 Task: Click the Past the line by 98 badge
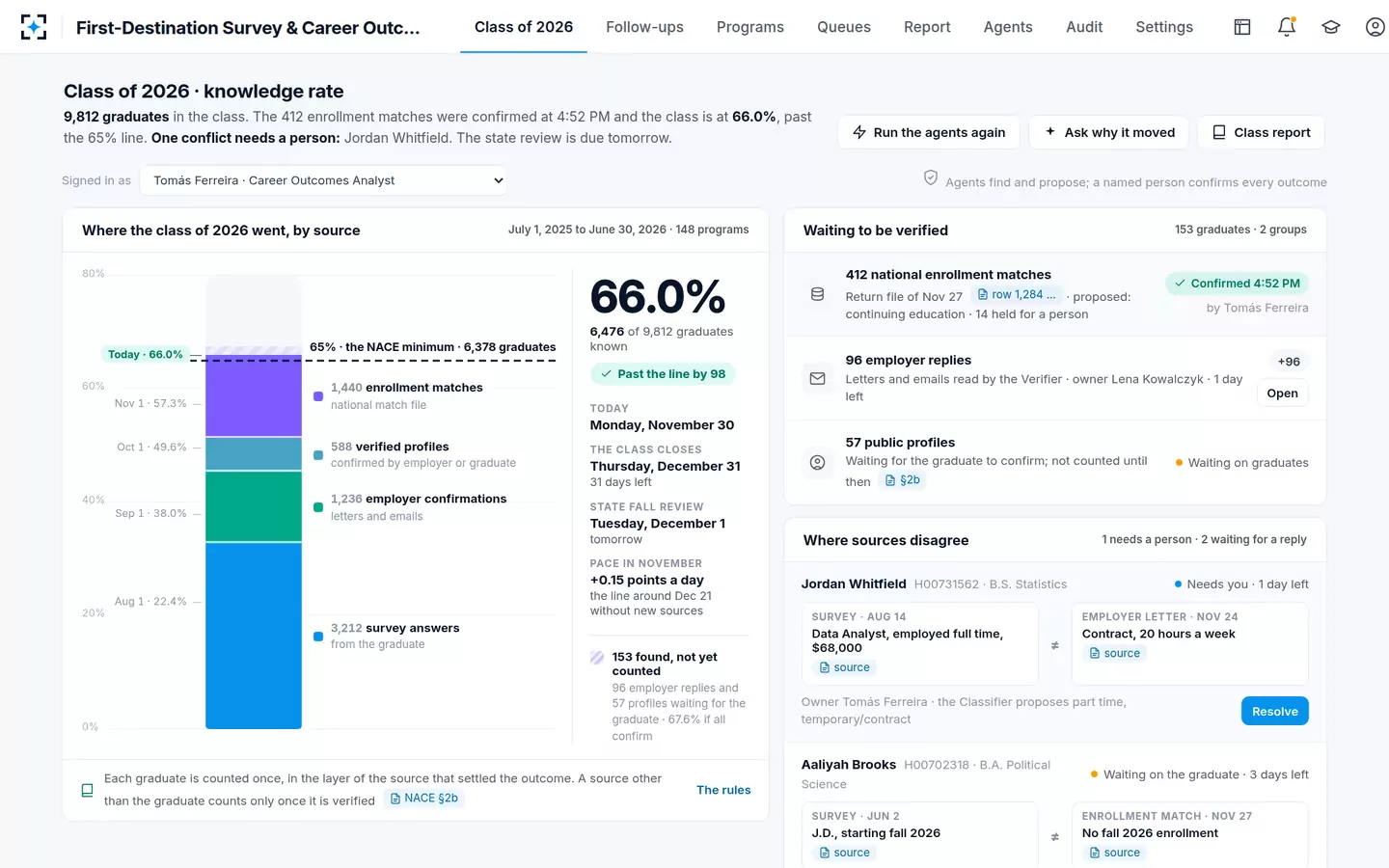[663, 374]
